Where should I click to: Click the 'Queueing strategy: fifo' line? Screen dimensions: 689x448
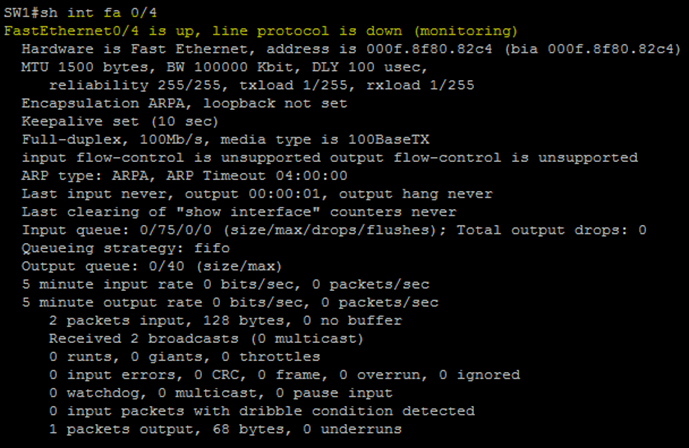124,247
